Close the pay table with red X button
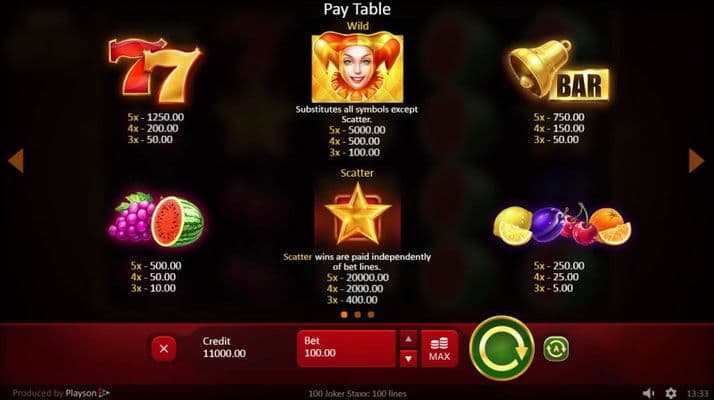This screenshot has width=714, height=400. tap(164, 349)
